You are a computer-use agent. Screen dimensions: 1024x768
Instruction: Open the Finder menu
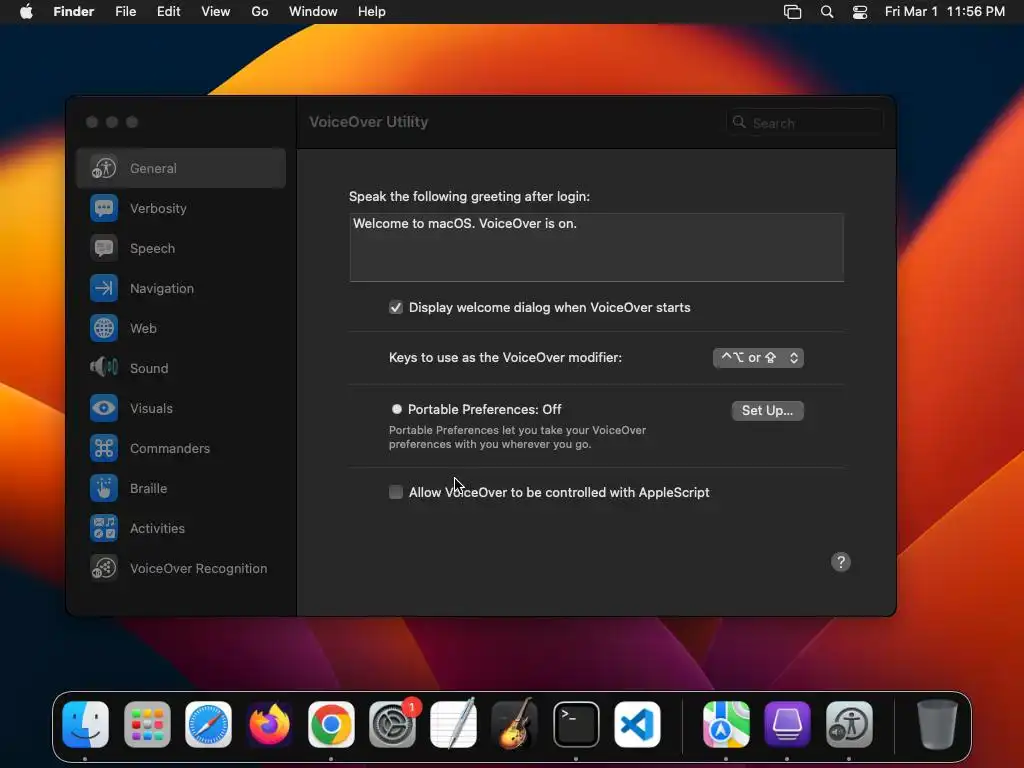tap(74, 12)
